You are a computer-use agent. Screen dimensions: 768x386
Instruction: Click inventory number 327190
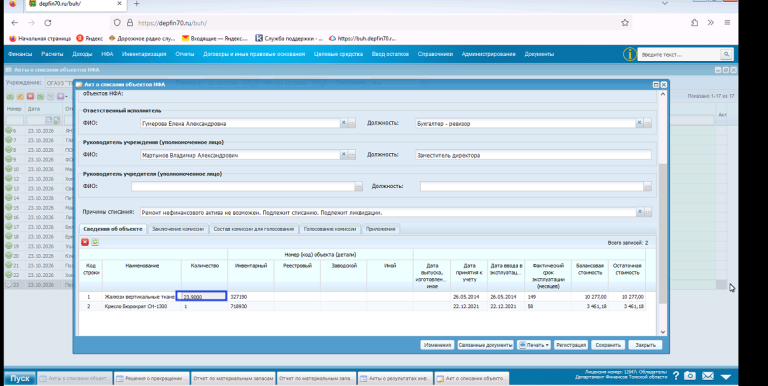pos(239,297)
